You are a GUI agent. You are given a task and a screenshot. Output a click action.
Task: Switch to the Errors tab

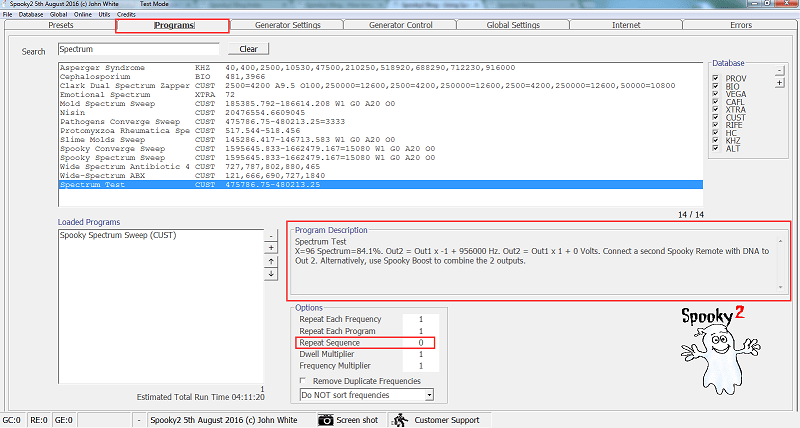pos(740,25)
